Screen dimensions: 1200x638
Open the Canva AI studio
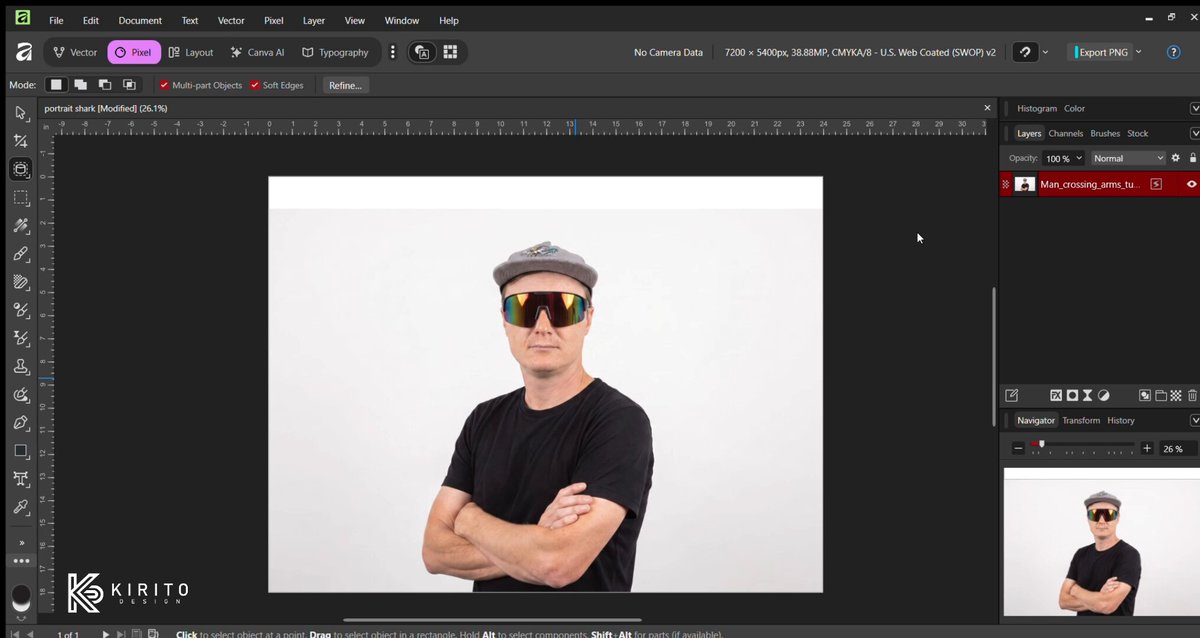click(x=257, y=52)
